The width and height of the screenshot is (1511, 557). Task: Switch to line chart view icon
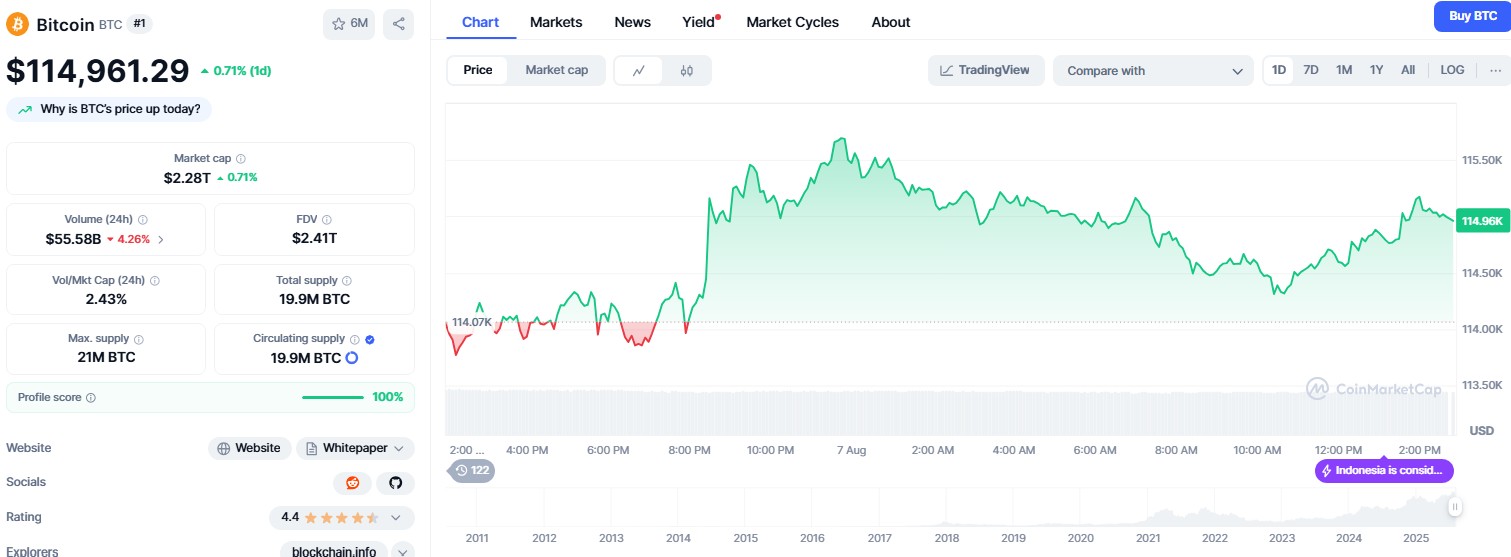(639, 70)
